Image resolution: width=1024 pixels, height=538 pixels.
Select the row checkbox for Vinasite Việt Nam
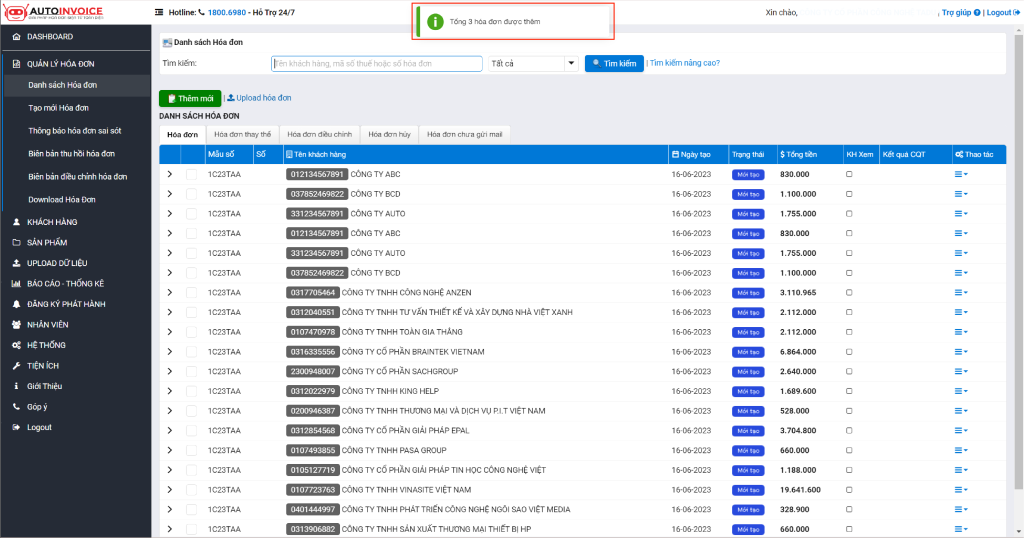tap(191, 490)
